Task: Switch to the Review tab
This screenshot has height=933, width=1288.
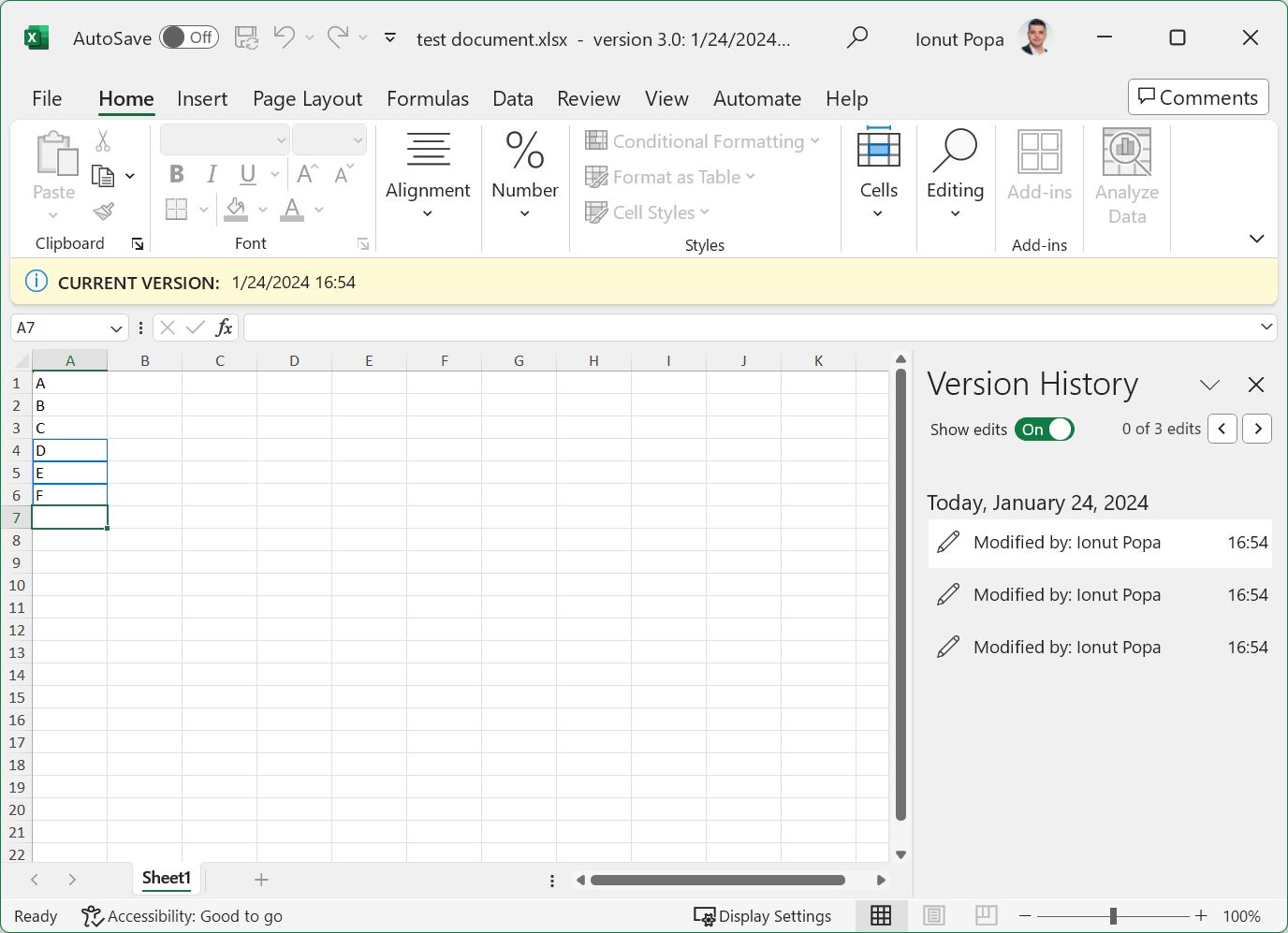Action: coord(588,98)
